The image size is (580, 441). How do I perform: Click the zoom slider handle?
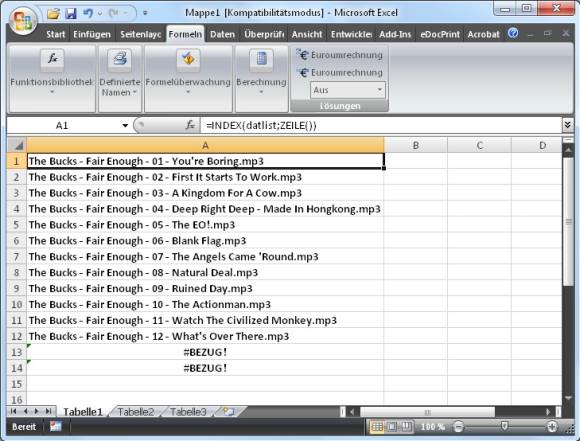point(504,426)
